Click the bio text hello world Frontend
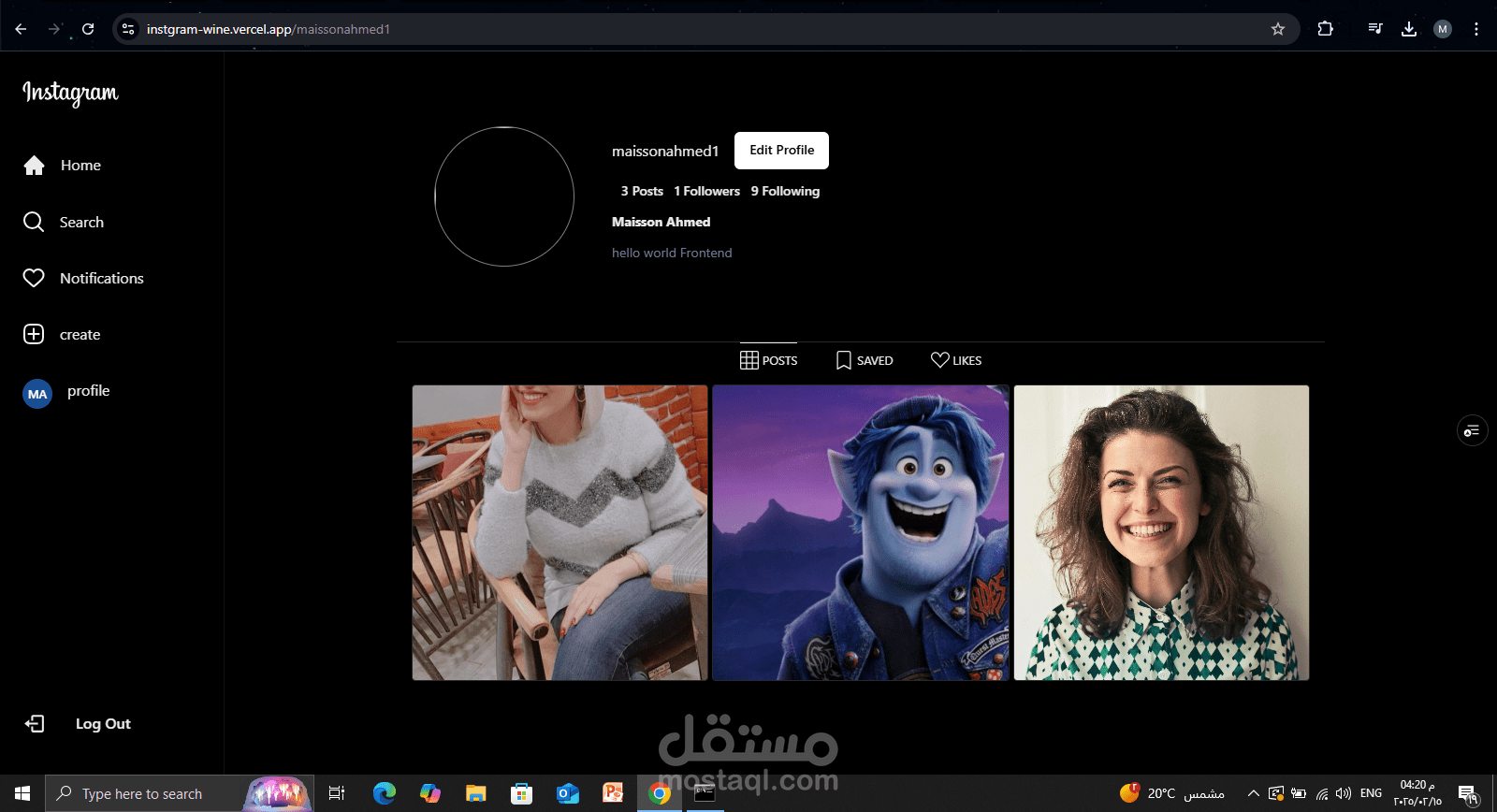Viewport: 1497px width, 812px height. coord(672,253)
